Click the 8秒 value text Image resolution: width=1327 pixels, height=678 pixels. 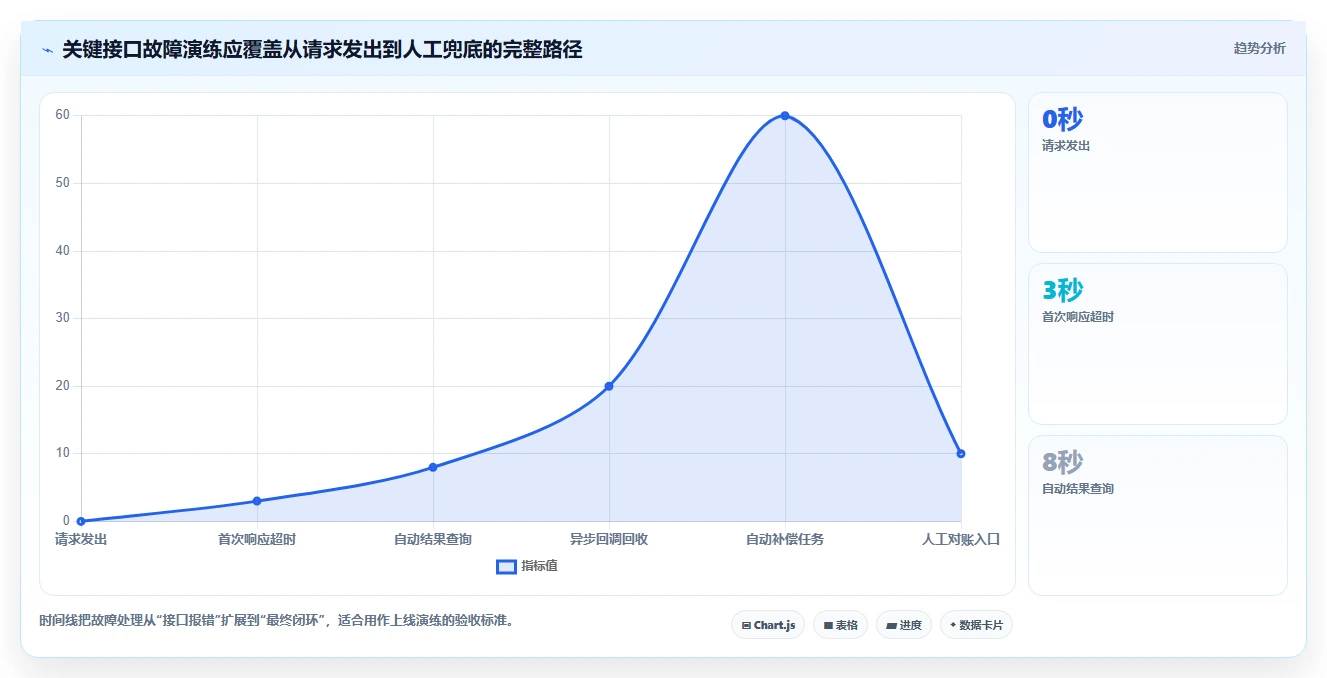[1062, 462]
